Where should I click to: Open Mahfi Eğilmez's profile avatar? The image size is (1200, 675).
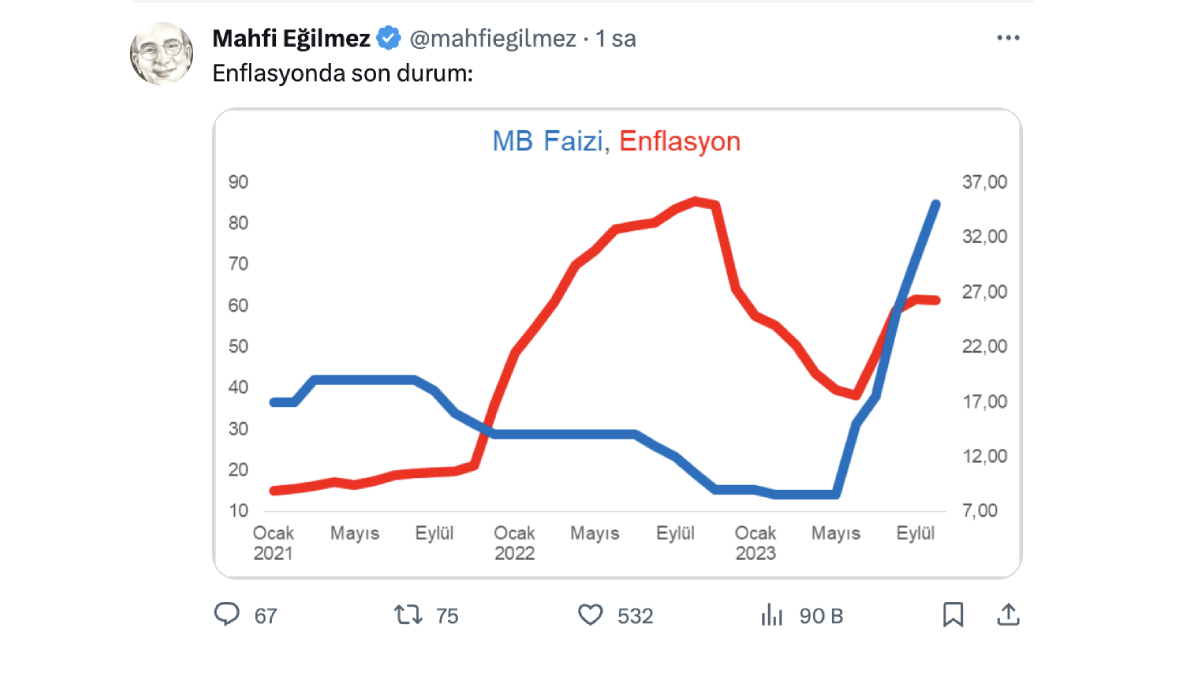pyautogui.click(x=161, y=53)
